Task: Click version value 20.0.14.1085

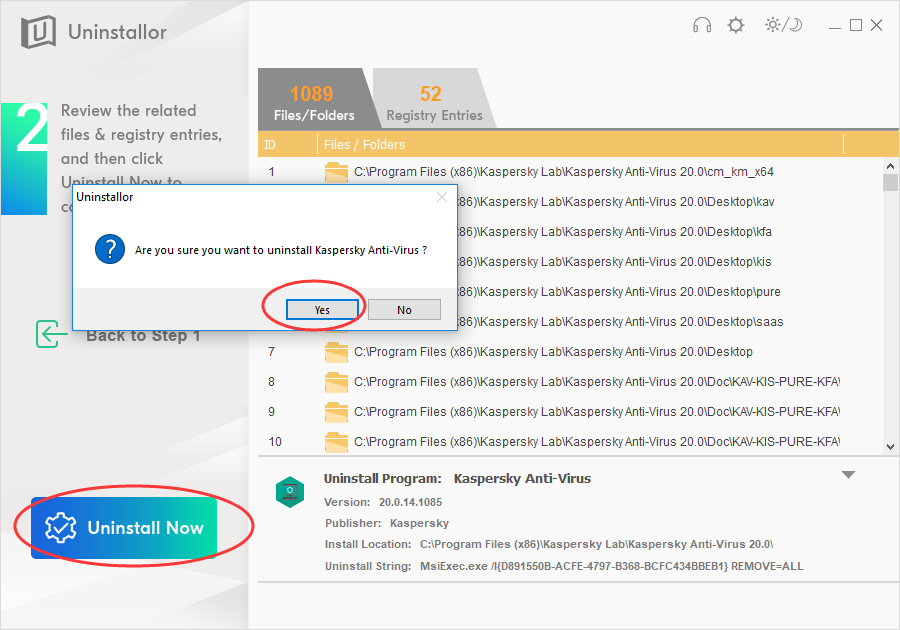Action: (410, 502)
